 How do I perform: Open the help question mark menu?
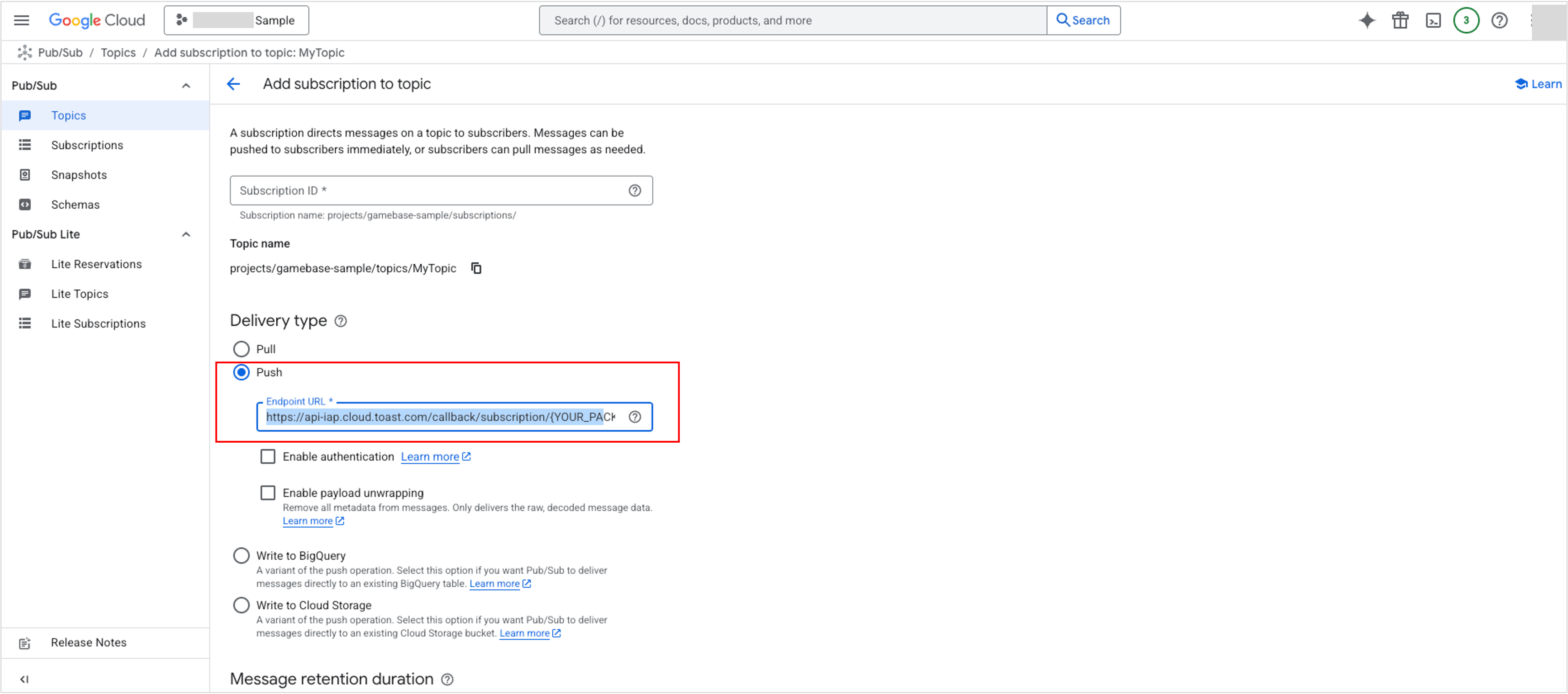(1499, 20)
